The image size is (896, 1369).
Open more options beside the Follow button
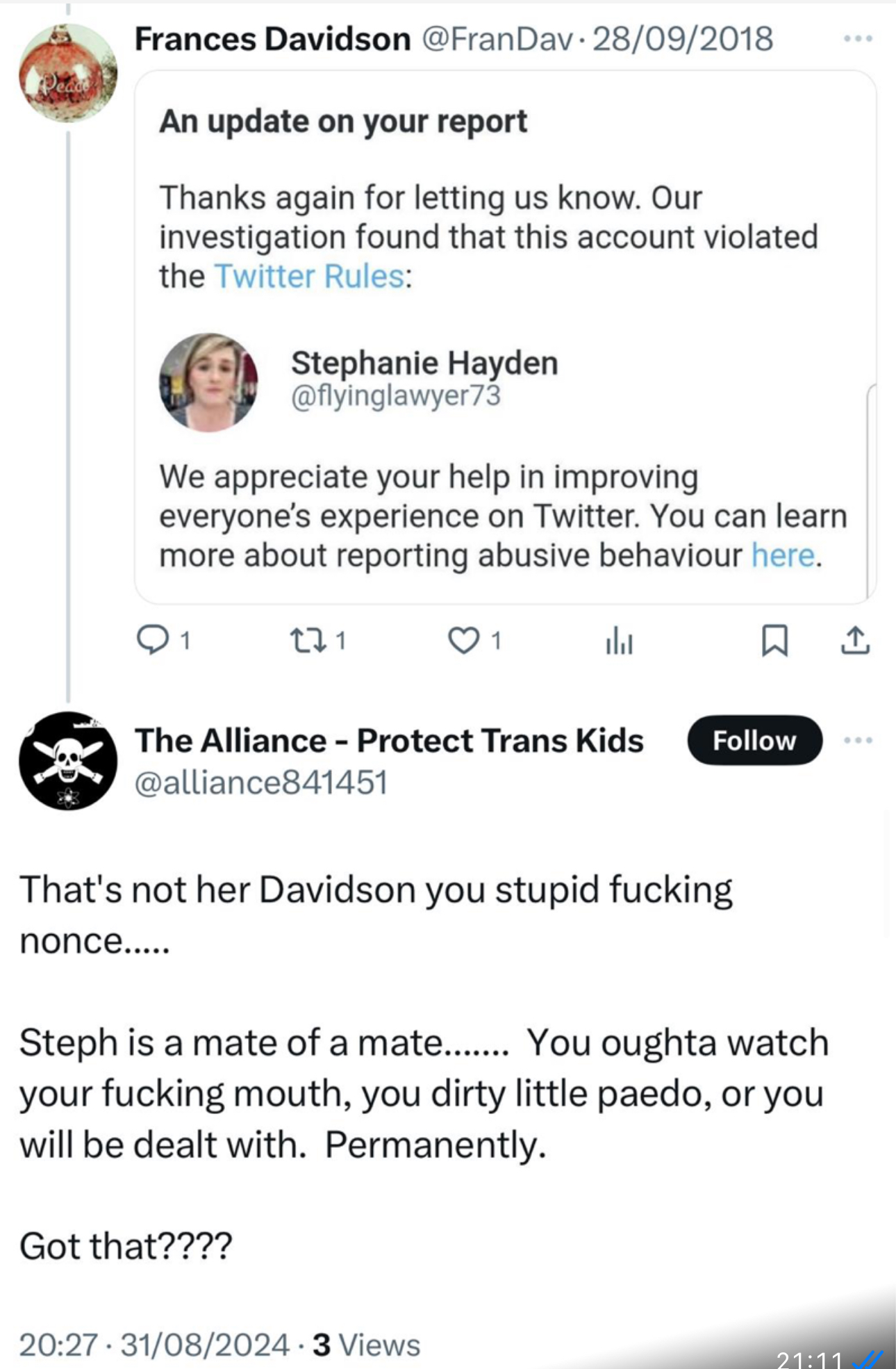tap(858, 740)
